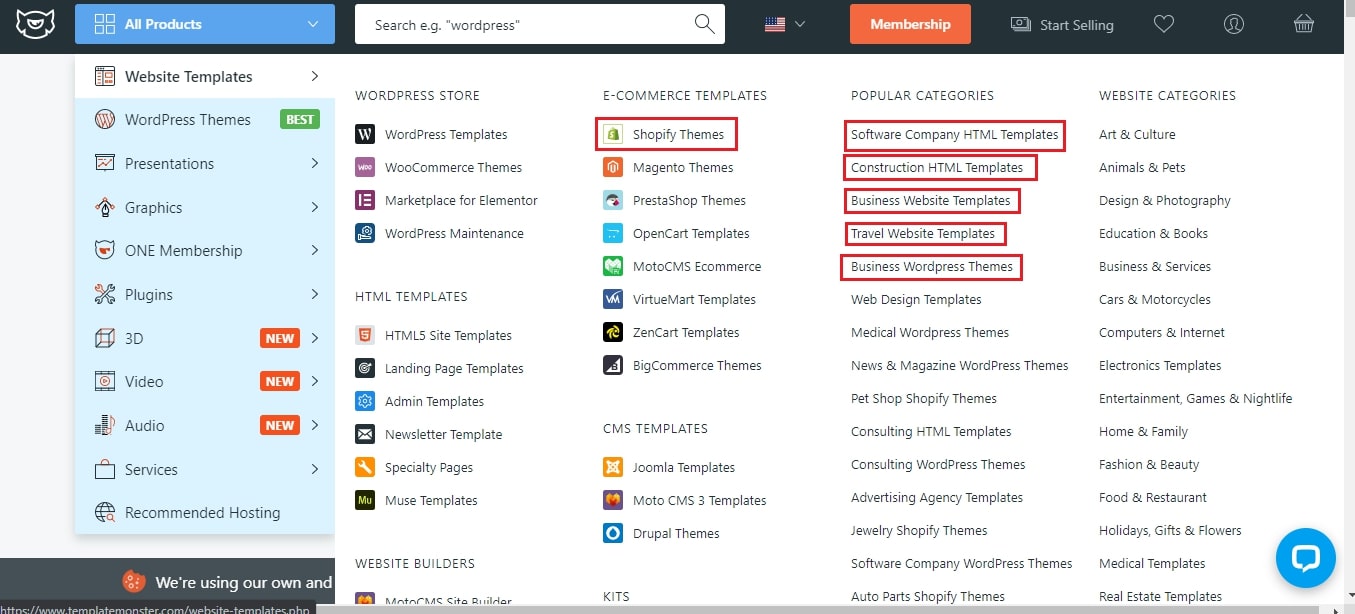Expand the Presentations submenu arrow

point(314,163)
